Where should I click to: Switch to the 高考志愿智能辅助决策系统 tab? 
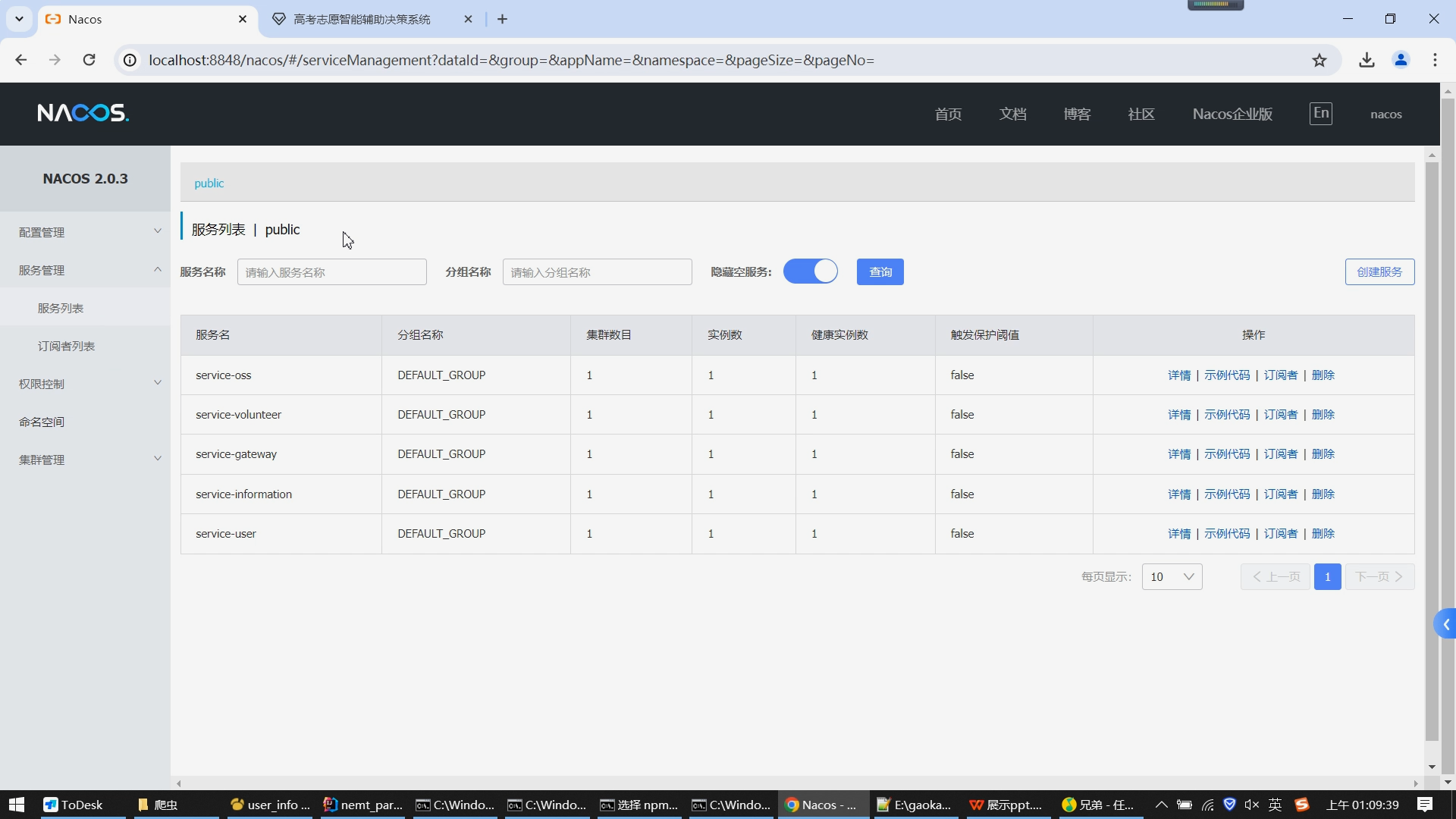tap(362, 19)
